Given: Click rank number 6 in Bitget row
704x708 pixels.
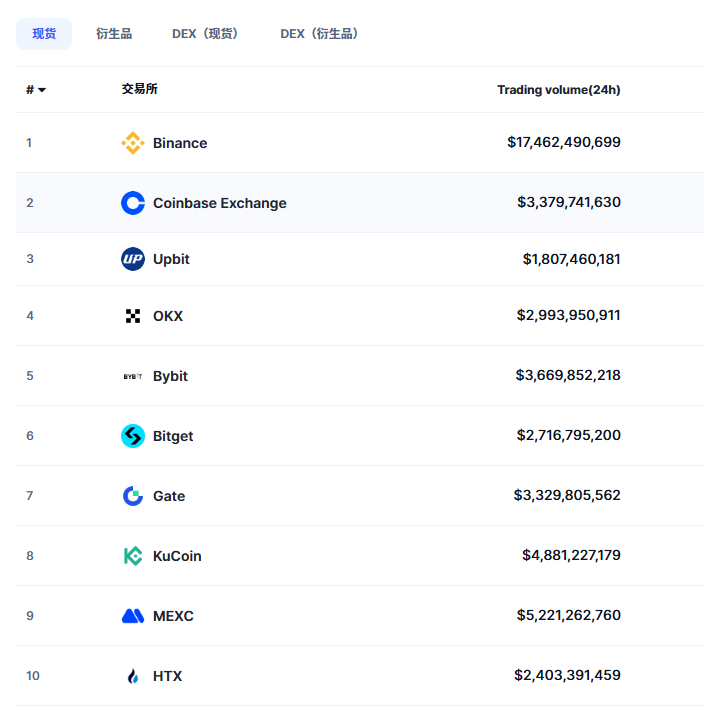Looking at the screenshot, I should pos(30,436).
